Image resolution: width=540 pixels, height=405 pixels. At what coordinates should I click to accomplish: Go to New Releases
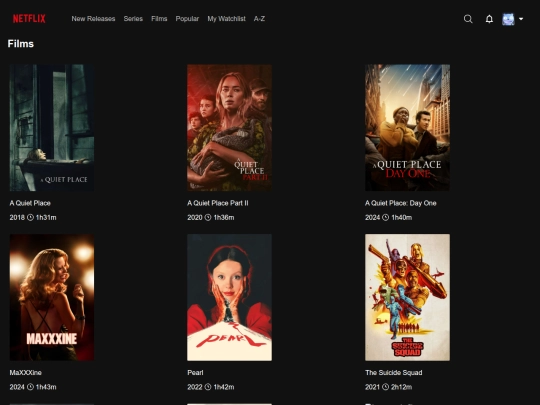[x=93, y=19]
